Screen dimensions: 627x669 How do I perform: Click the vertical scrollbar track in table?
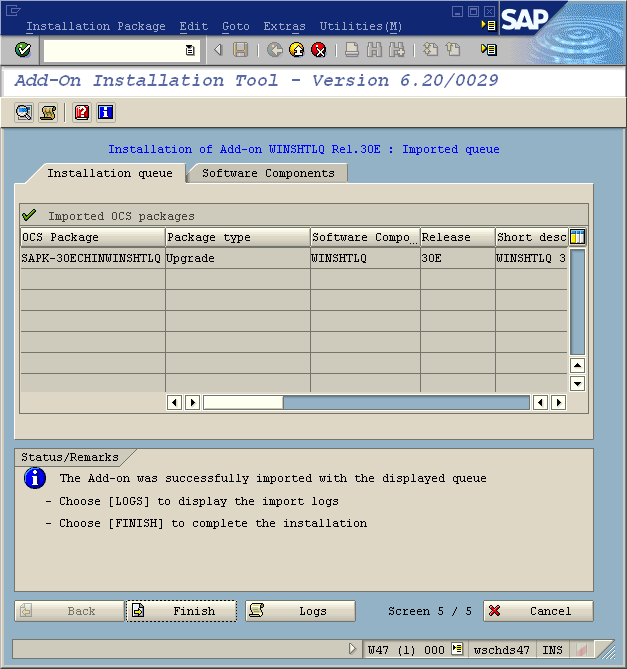tap(578, 302)
